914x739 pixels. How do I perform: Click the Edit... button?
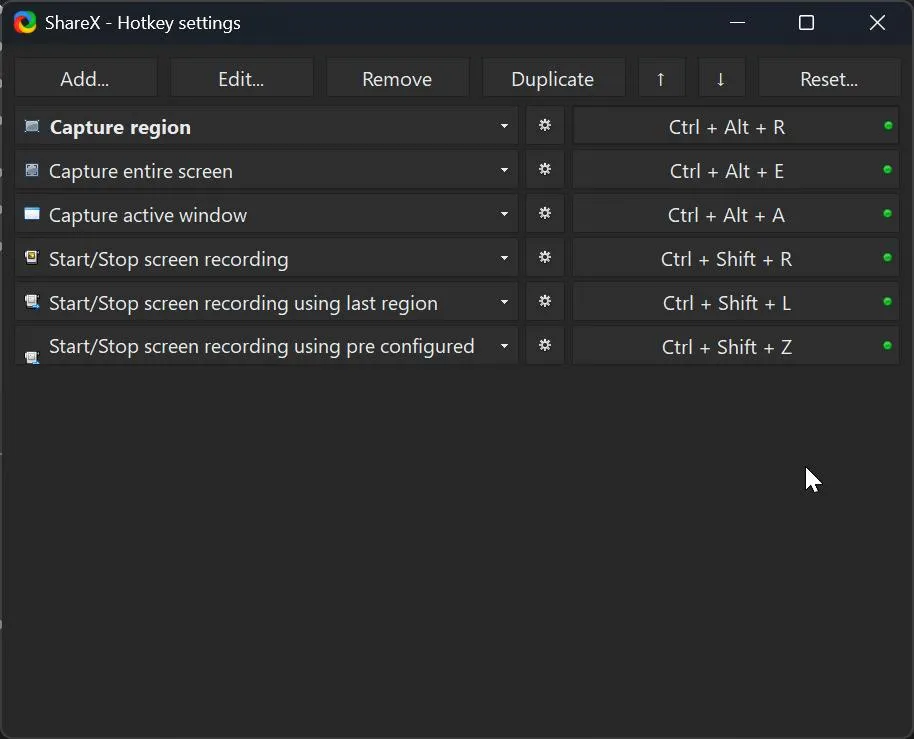click(241, 79)
